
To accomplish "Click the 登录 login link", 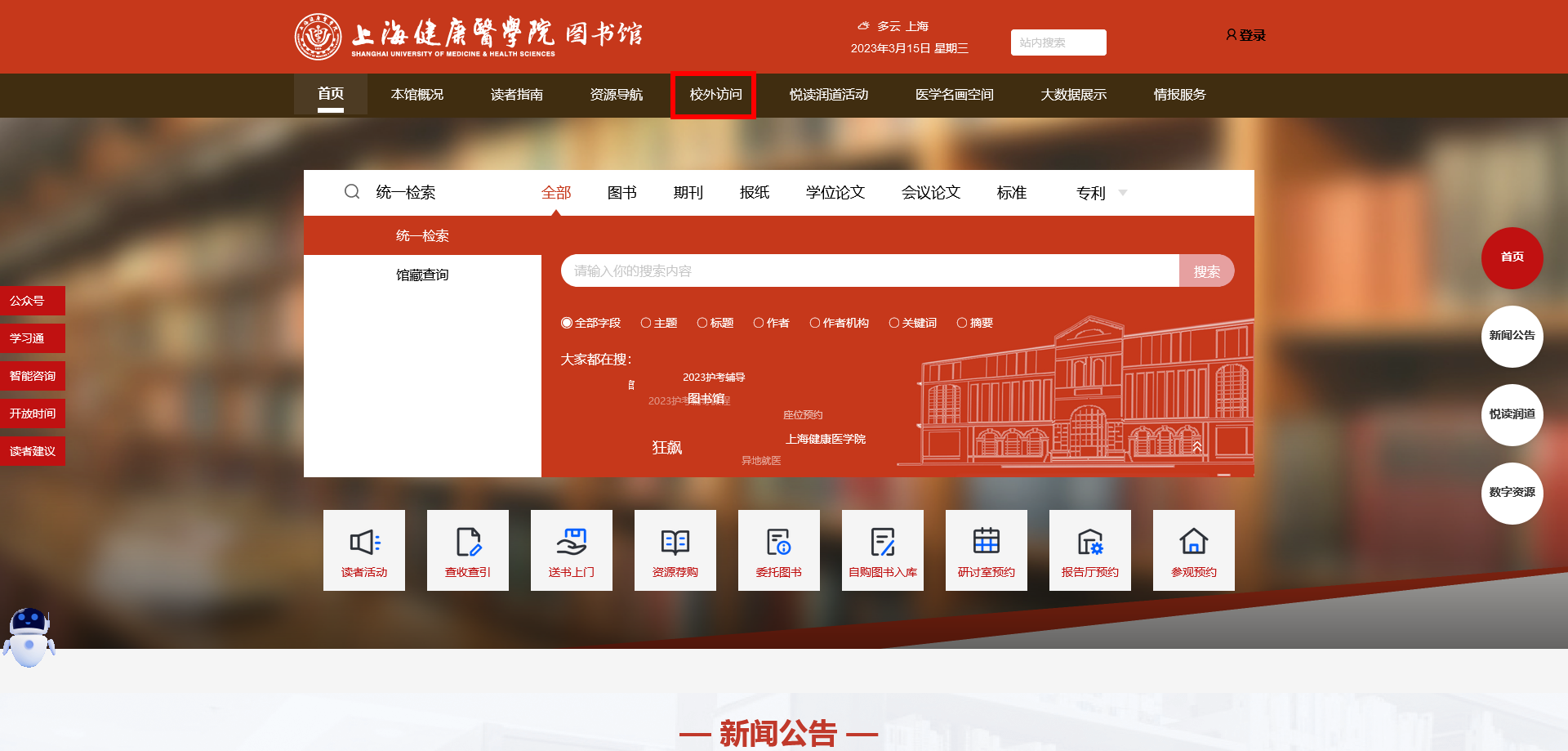I will tap(1245, 35).
